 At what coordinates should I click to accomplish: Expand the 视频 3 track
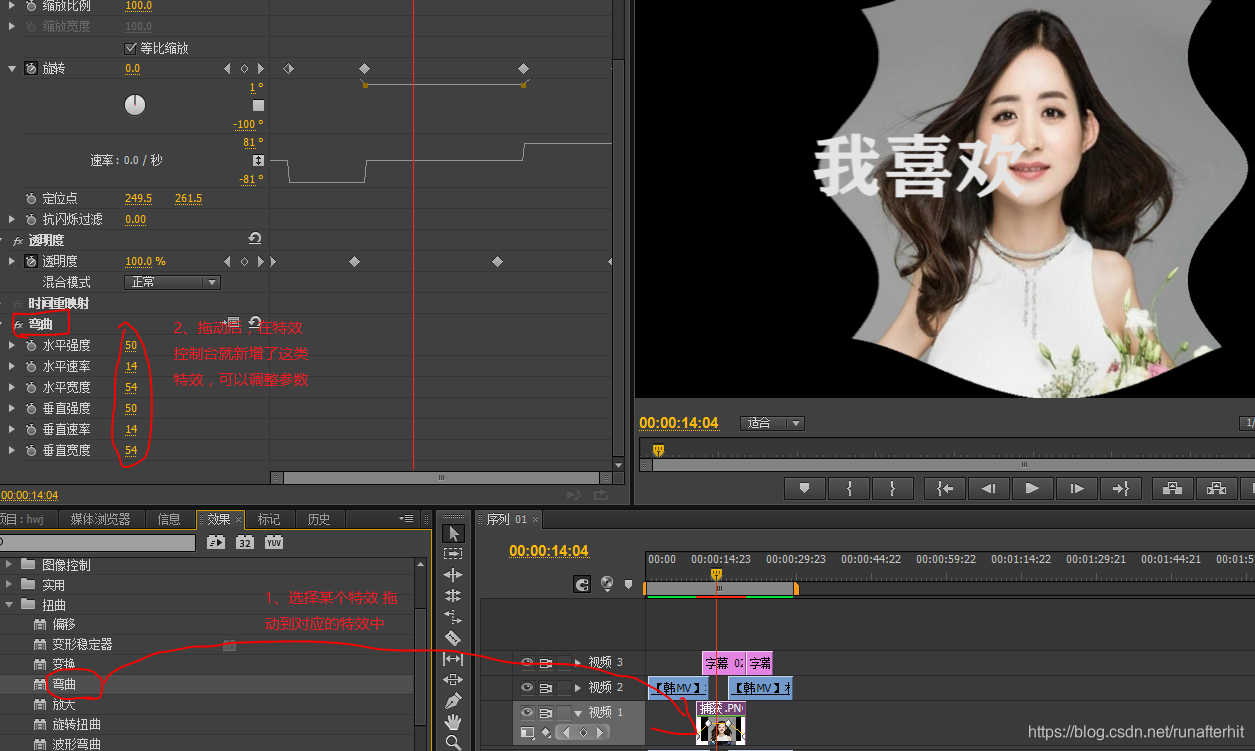[578, 662]
